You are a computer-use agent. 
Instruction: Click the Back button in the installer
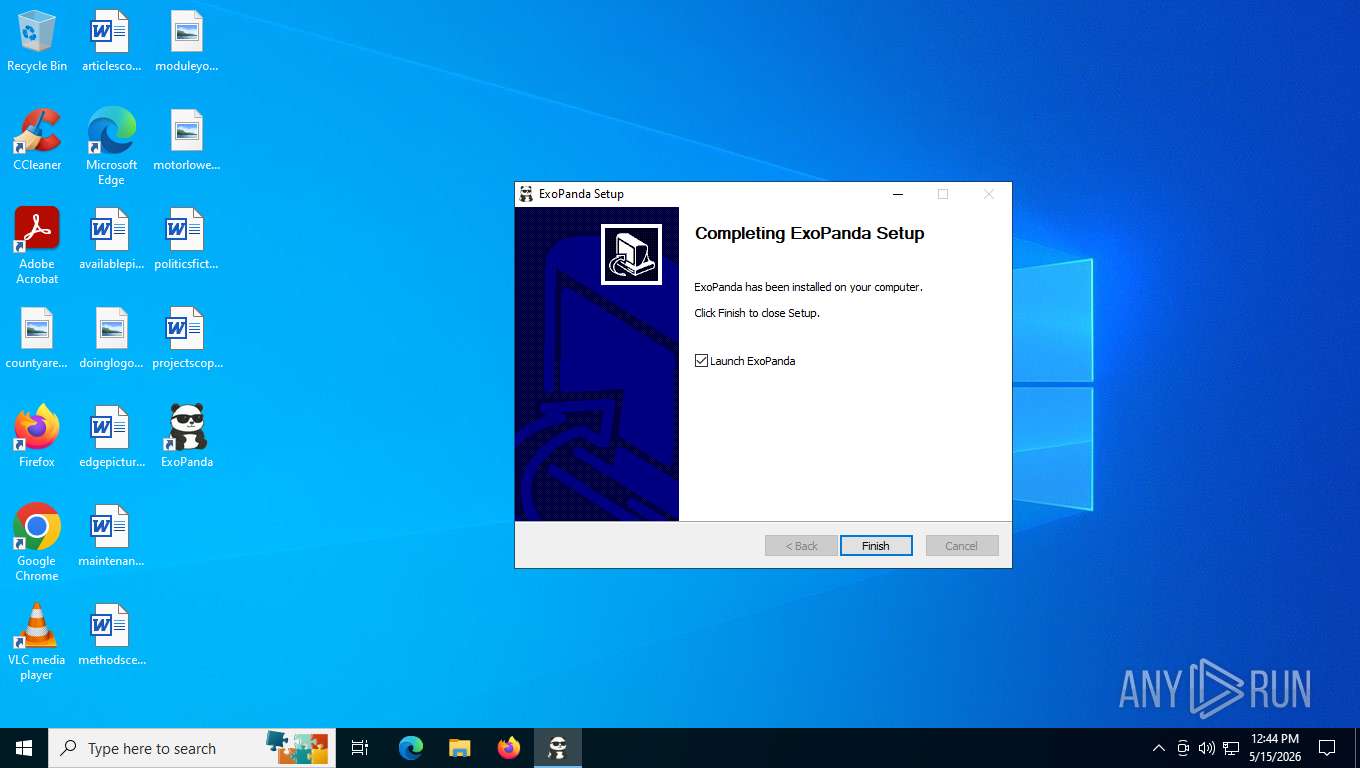point(801,546)
